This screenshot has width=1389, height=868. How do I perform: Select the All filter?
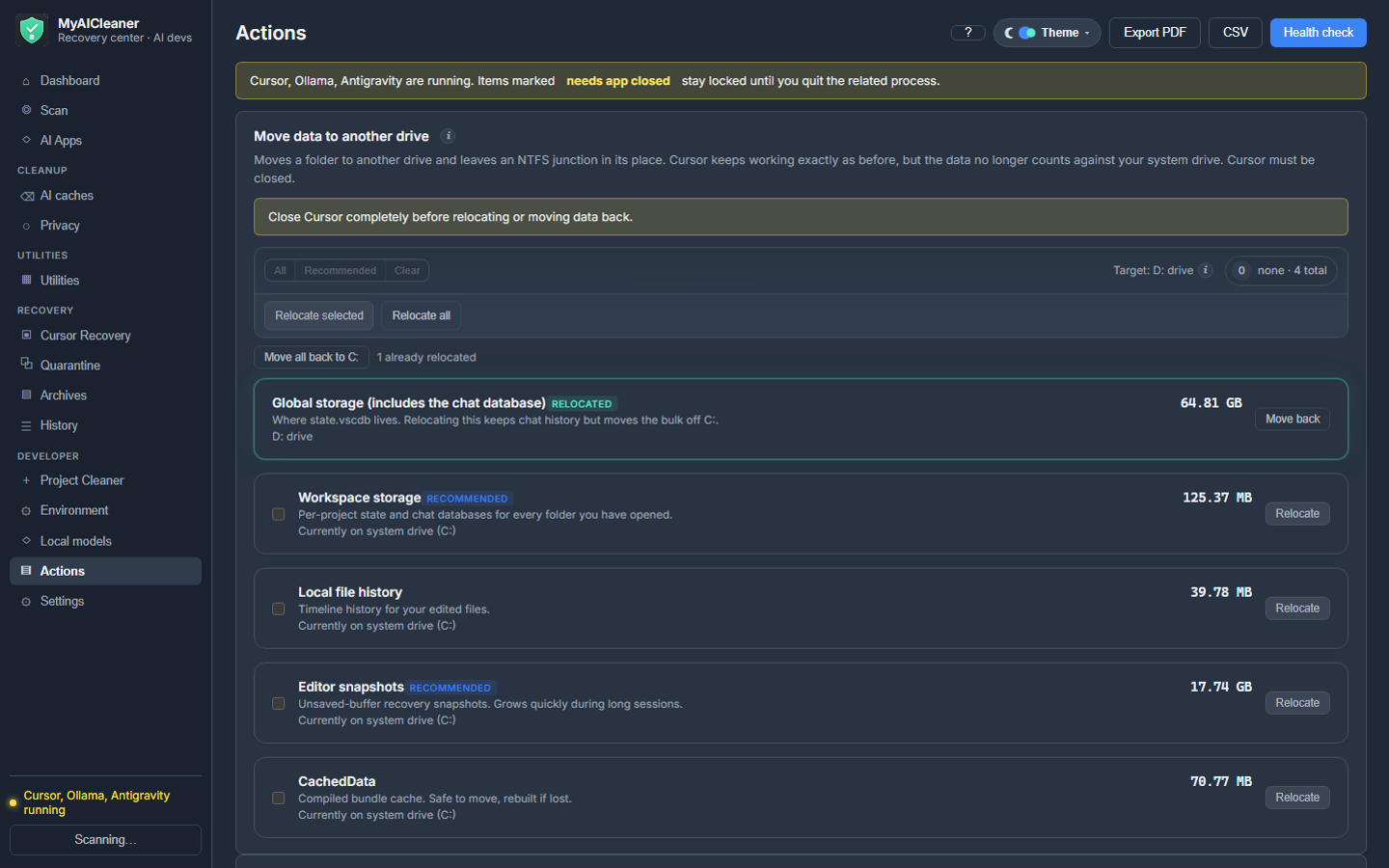(x=280, y=271)
